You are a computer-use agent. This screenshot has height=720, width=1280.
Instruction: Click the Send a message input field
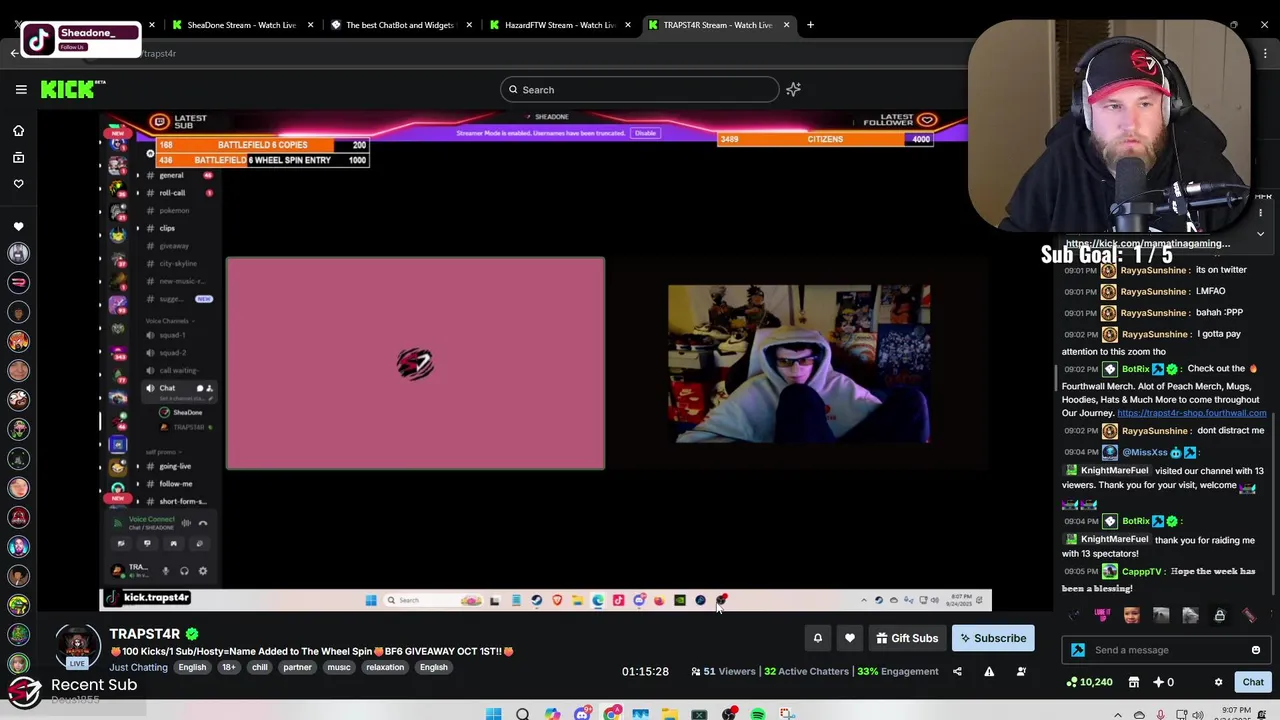point(1168,650)
